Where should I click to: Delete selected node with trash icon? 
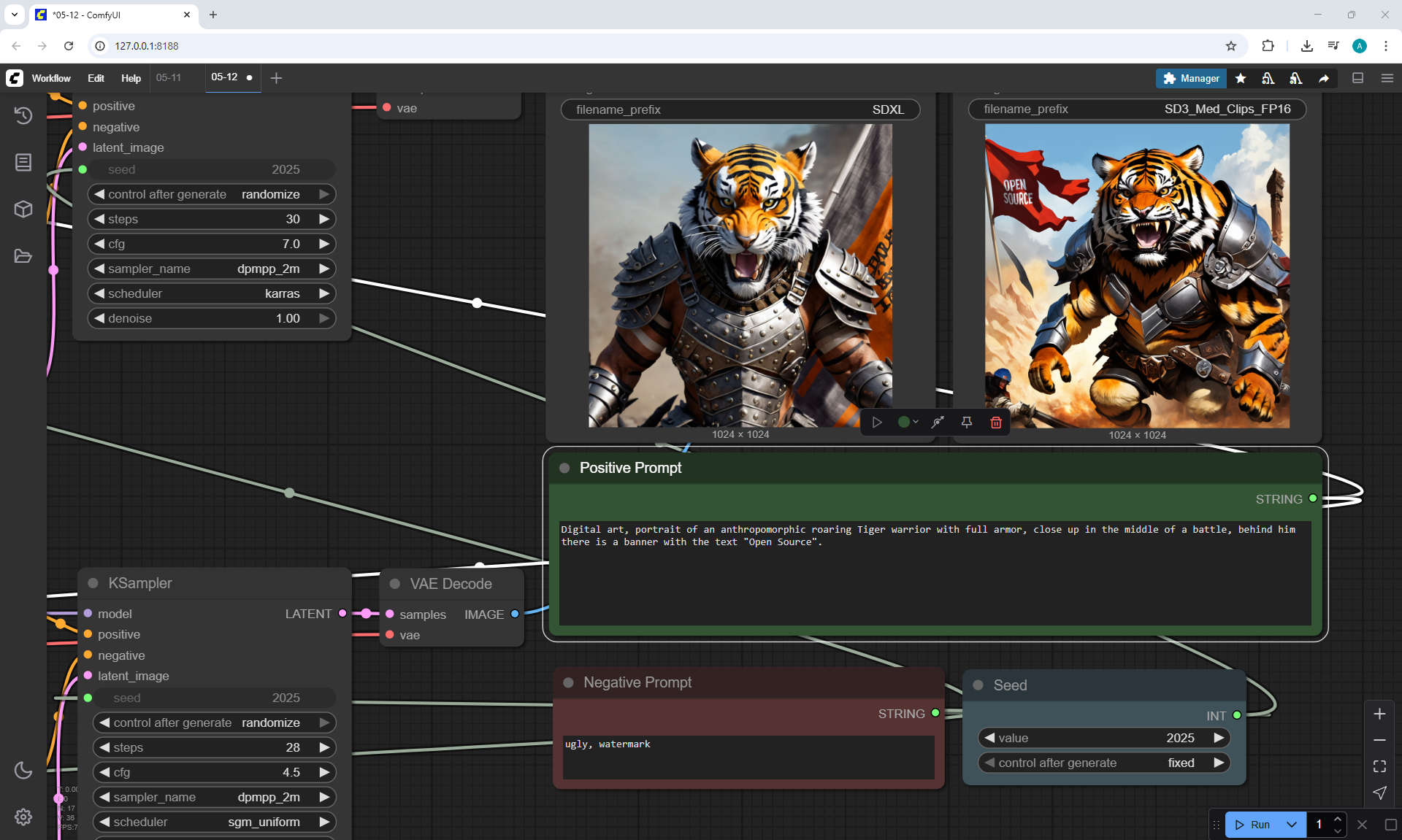pyautogui.click(x=995, y=423)
